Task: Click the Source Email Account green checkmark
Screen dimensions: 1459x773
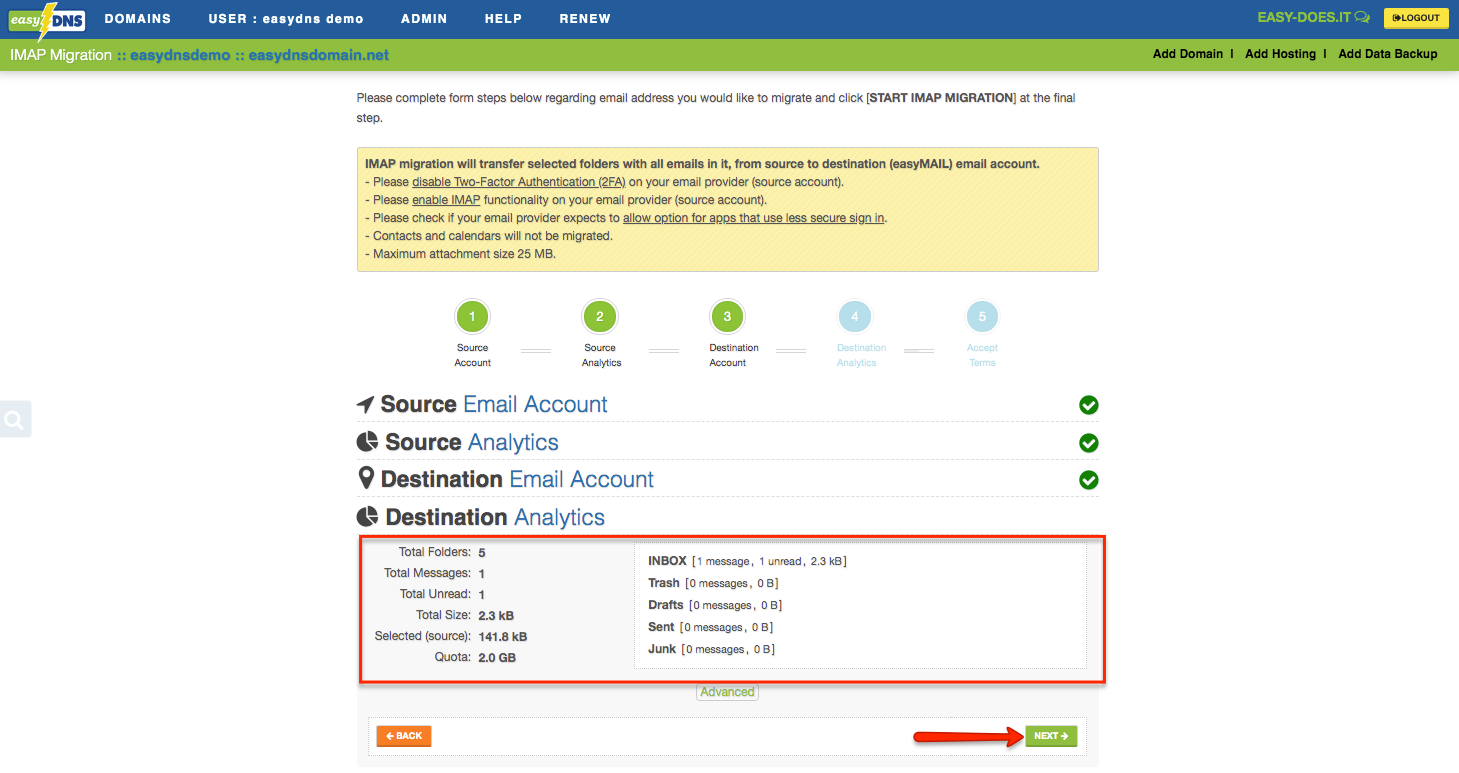Action: (1089, 405)
